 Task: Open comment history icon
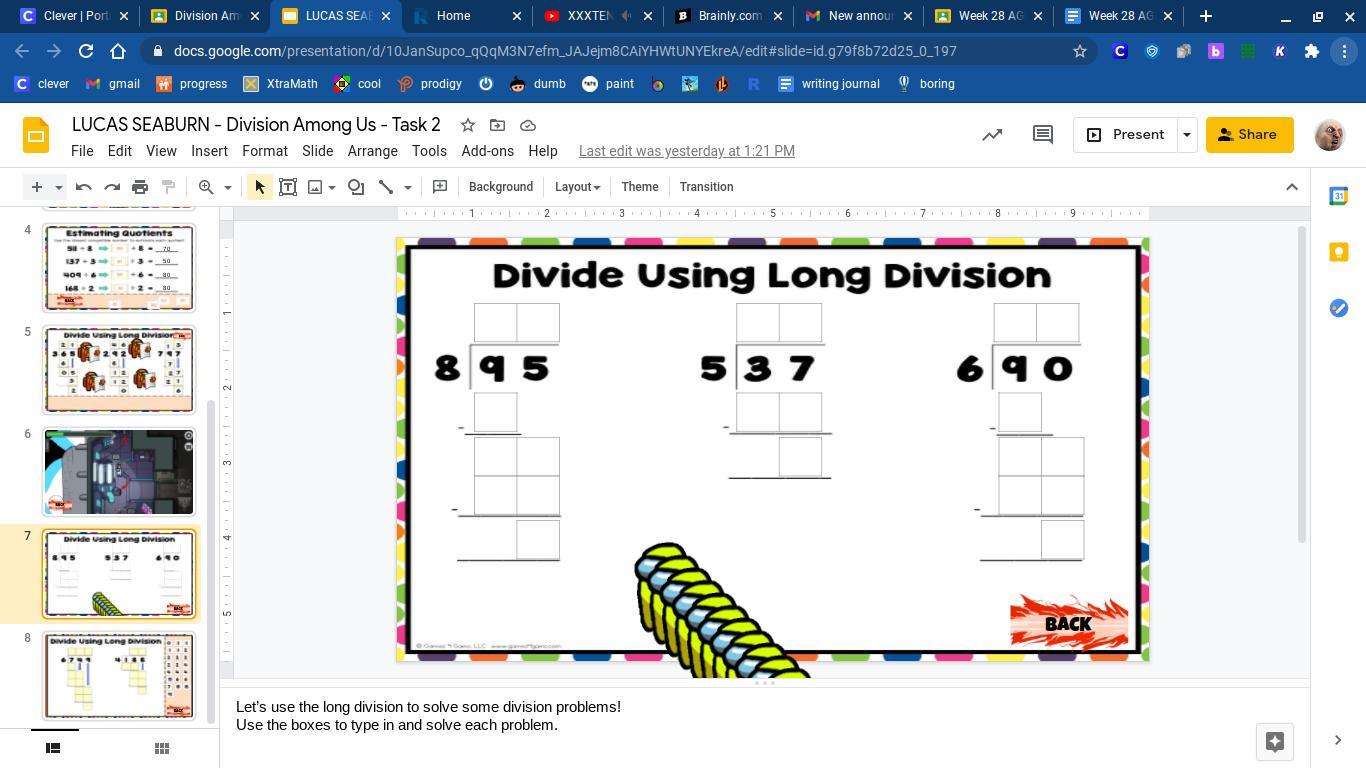pyautogui.click(x=1042, y=135)
